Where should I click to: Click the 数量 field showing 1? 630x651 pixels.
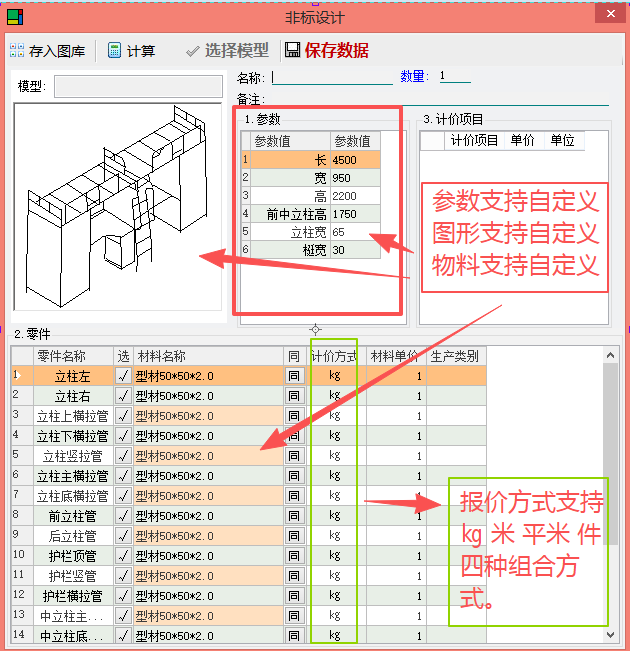coord(455,76)
